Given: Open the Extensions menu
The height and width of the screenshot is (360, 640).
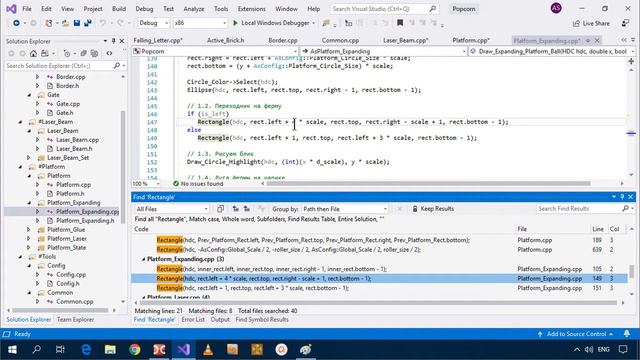Looking at the screenshot, I should 251,9.
